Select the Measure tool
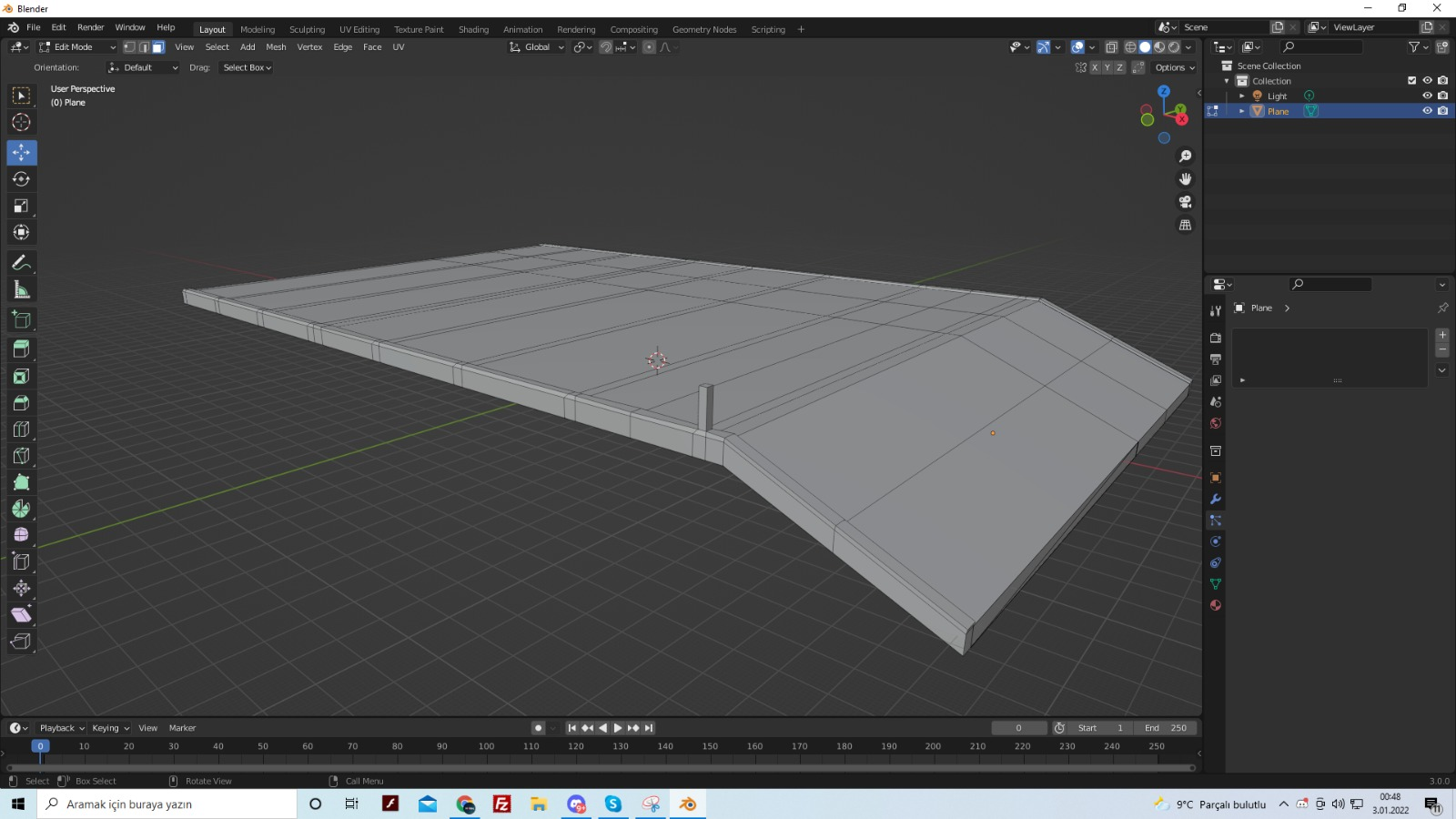 tap(21, 289)
